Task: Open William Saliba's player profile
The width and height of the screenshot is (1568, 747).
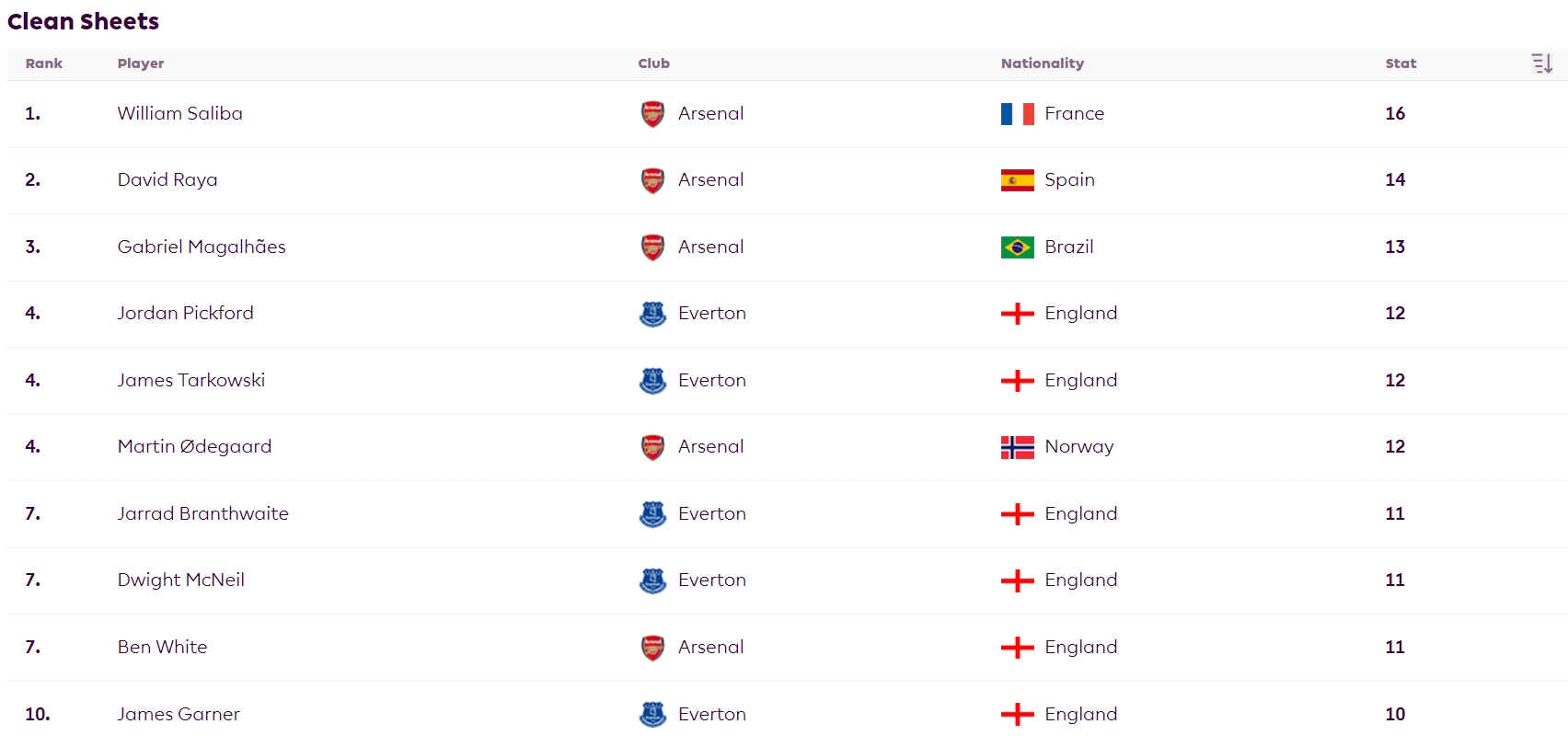Action: tap(180, 113)
